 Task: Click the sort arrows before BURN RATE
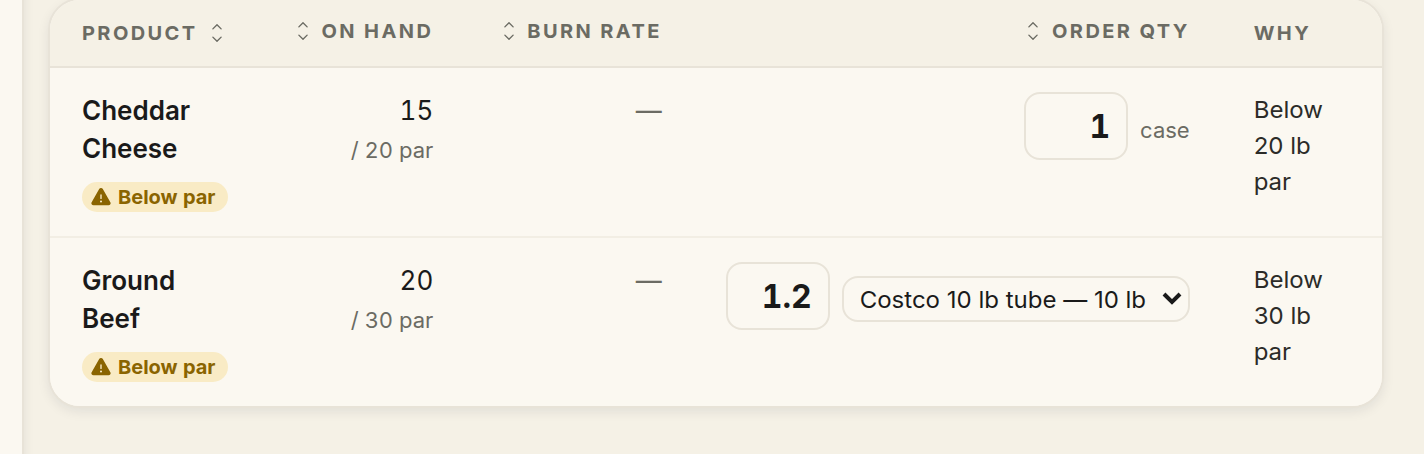tap(509, 32)
